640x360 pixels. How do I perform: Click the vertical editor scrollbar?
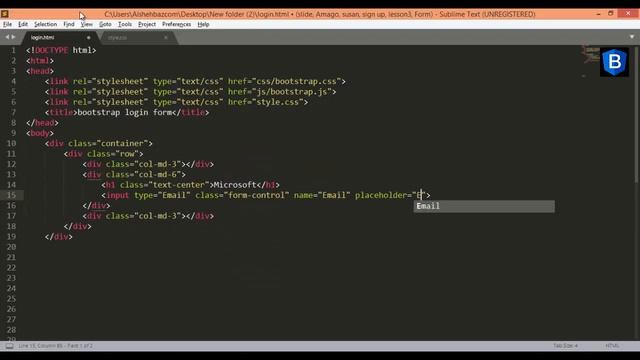tap(637, 114)
